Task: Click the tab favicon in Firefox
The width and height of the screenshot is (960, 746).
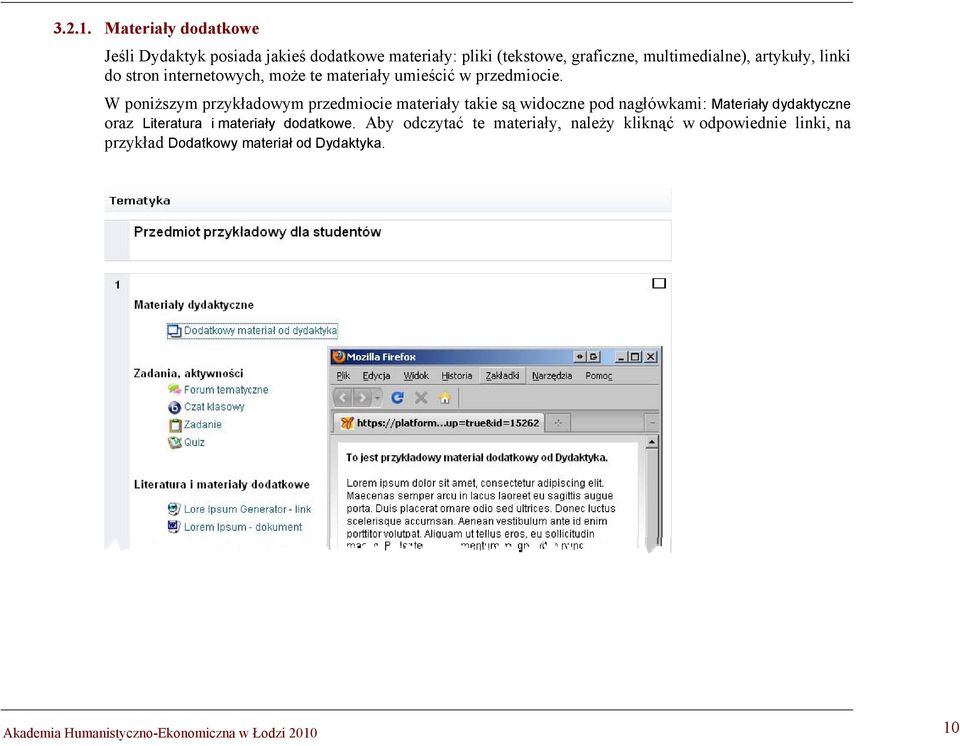Action: click(347, 423)
